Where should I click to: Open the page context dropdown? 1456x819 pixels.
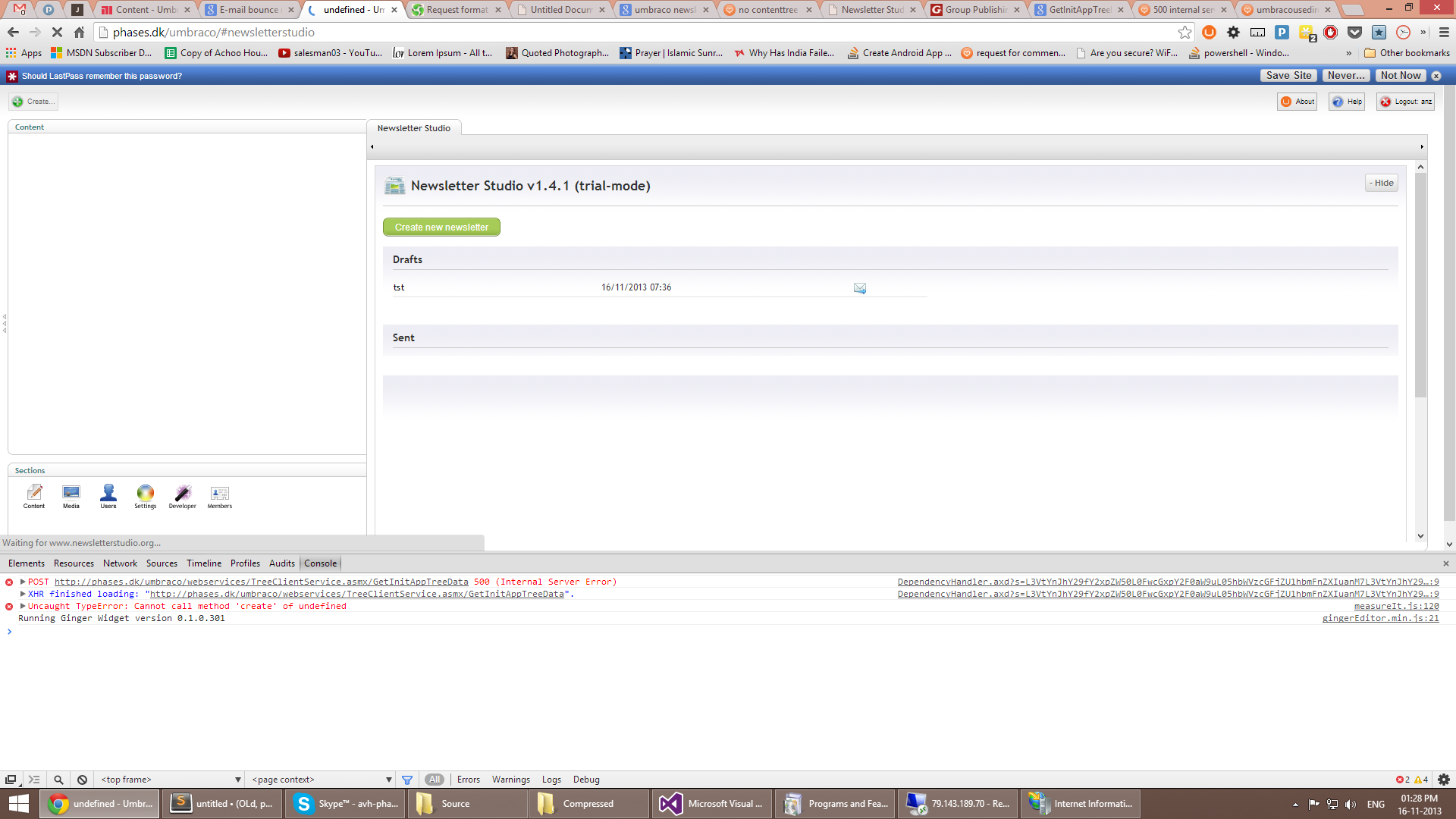[x=322, y=780]
